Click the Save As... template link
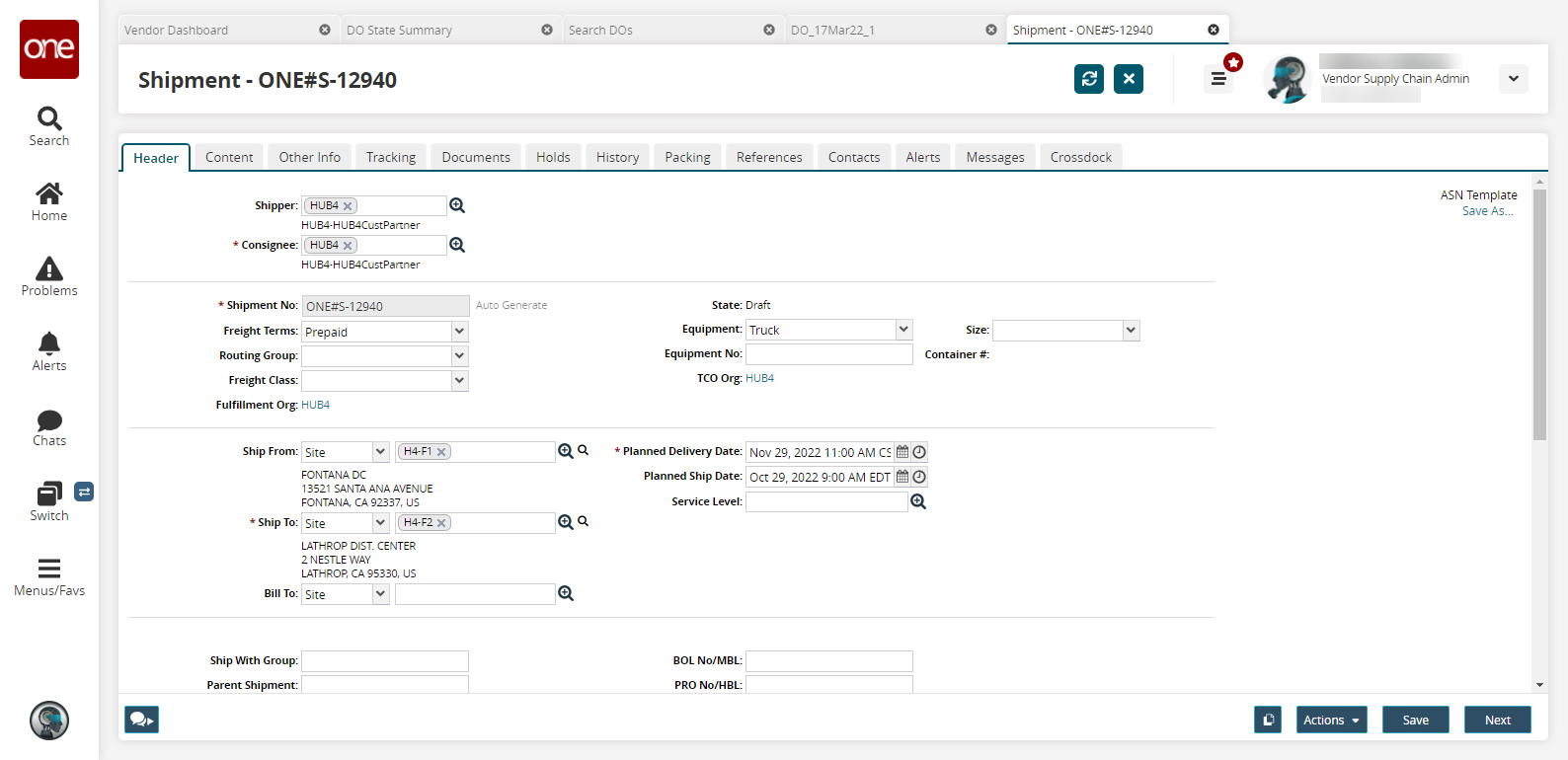Image resolution: width=1568 pixels, height=760 pixels. 1487,211
